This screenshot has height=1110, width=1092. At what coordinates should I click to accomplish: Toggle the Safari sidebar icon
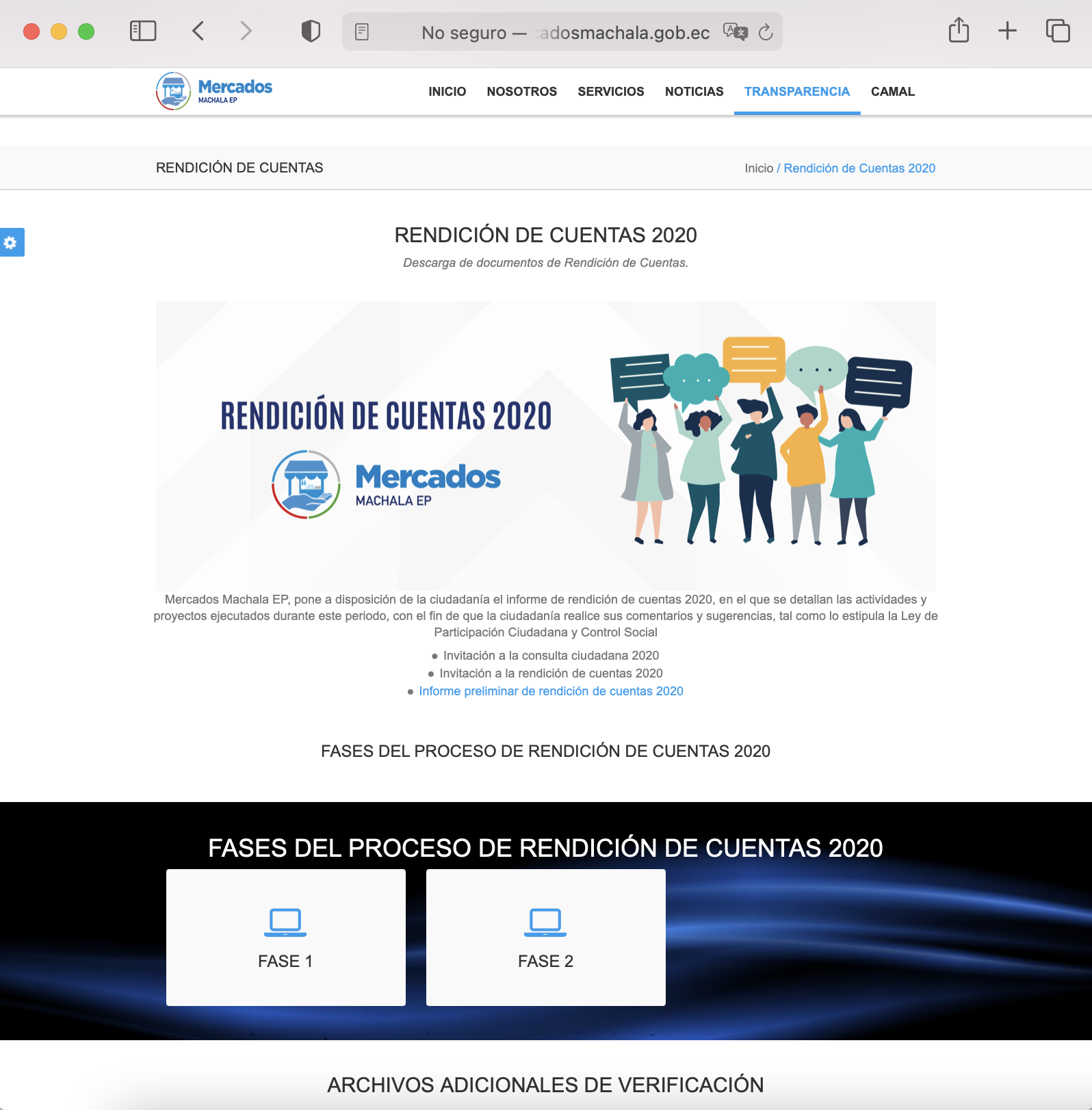[143, 31]
